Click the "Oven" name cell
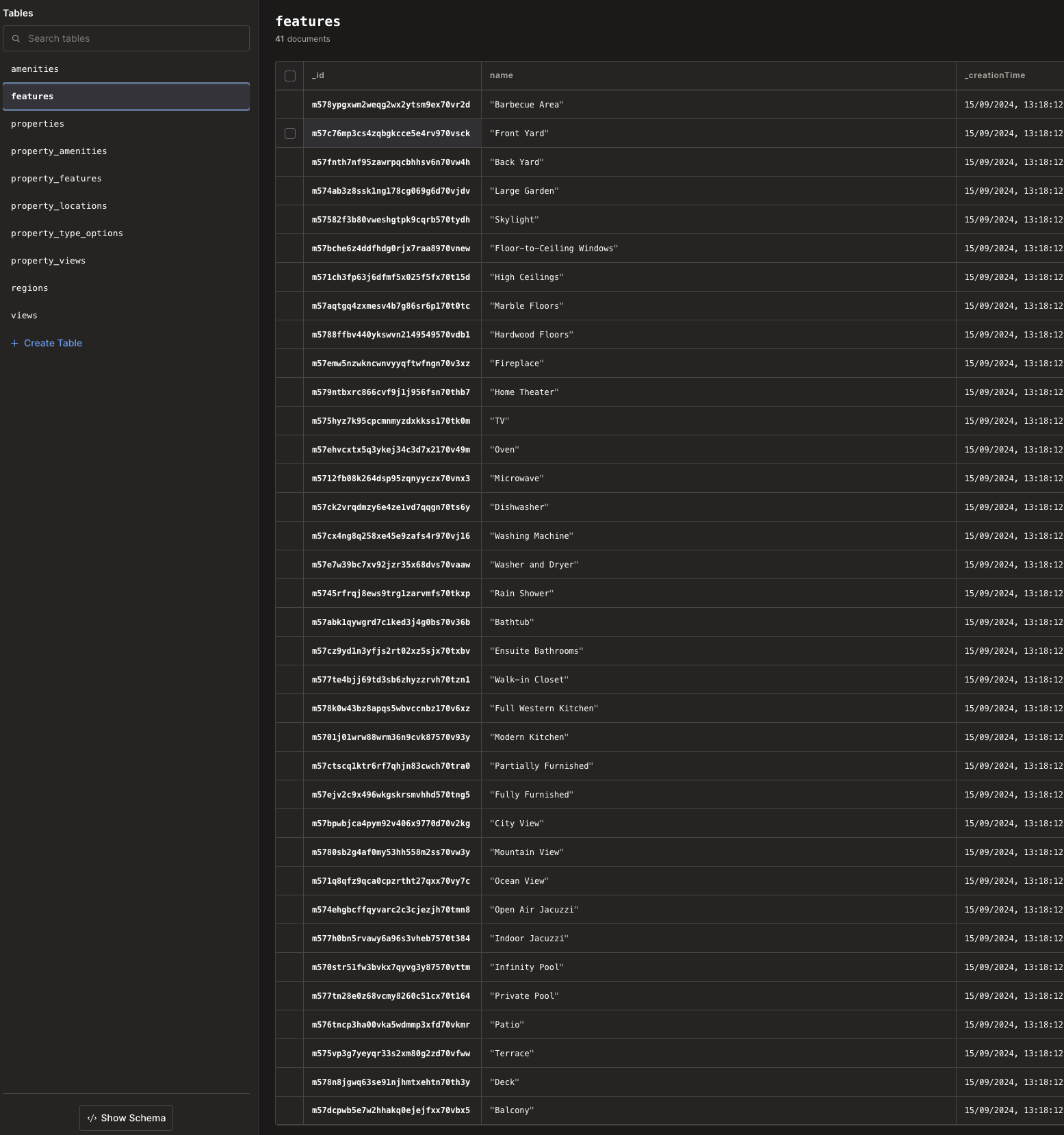 [x=718, y=450]
